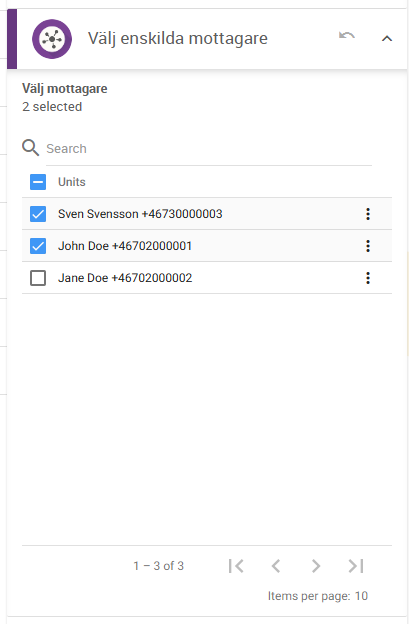Collapse the Välj enskilda mottagare panel

pyautogui.click(x=387, y=39)
